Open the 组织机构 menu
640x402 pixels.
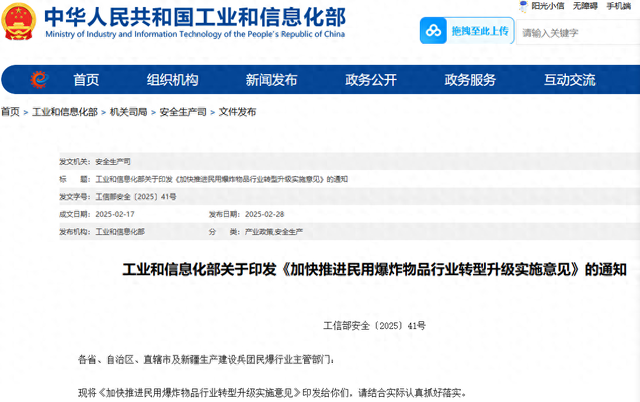[x=172, y=80]
